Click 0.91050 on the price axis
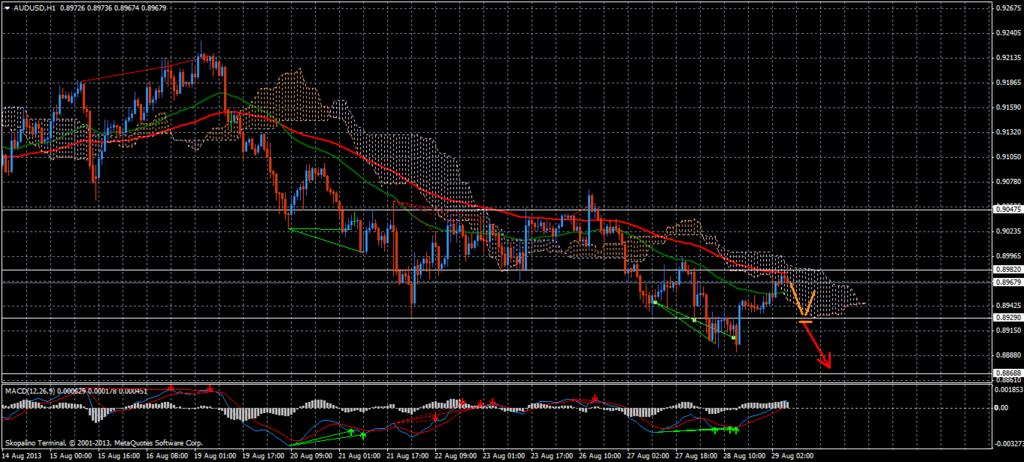 (1007, 157)
